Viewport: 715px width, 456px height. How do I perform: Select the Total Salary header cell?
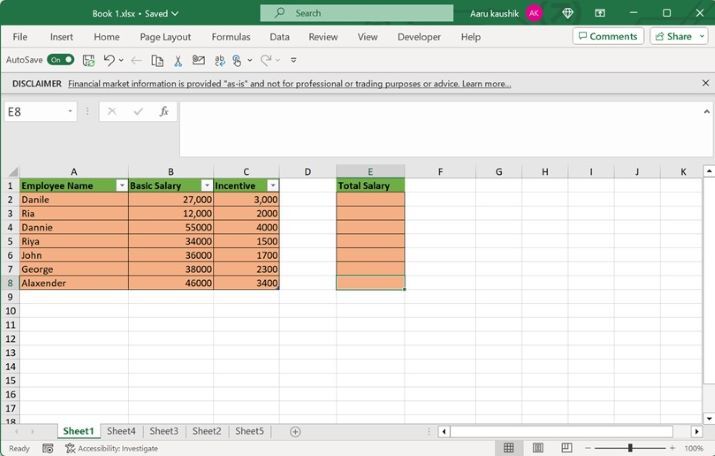point(370,186)
